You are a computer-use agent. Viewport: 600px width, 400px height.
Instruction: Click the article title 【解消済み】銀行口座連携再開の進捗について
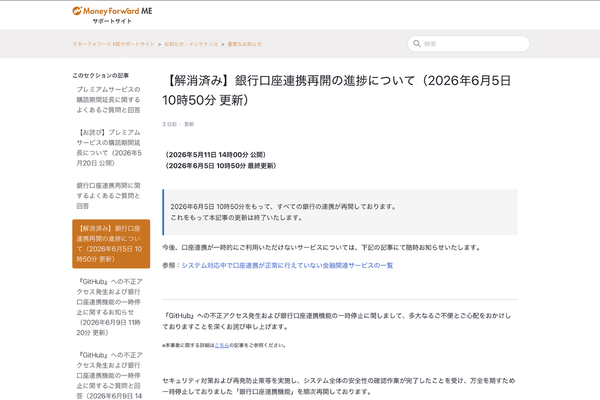pyautogui.click(x=336, y=90)
